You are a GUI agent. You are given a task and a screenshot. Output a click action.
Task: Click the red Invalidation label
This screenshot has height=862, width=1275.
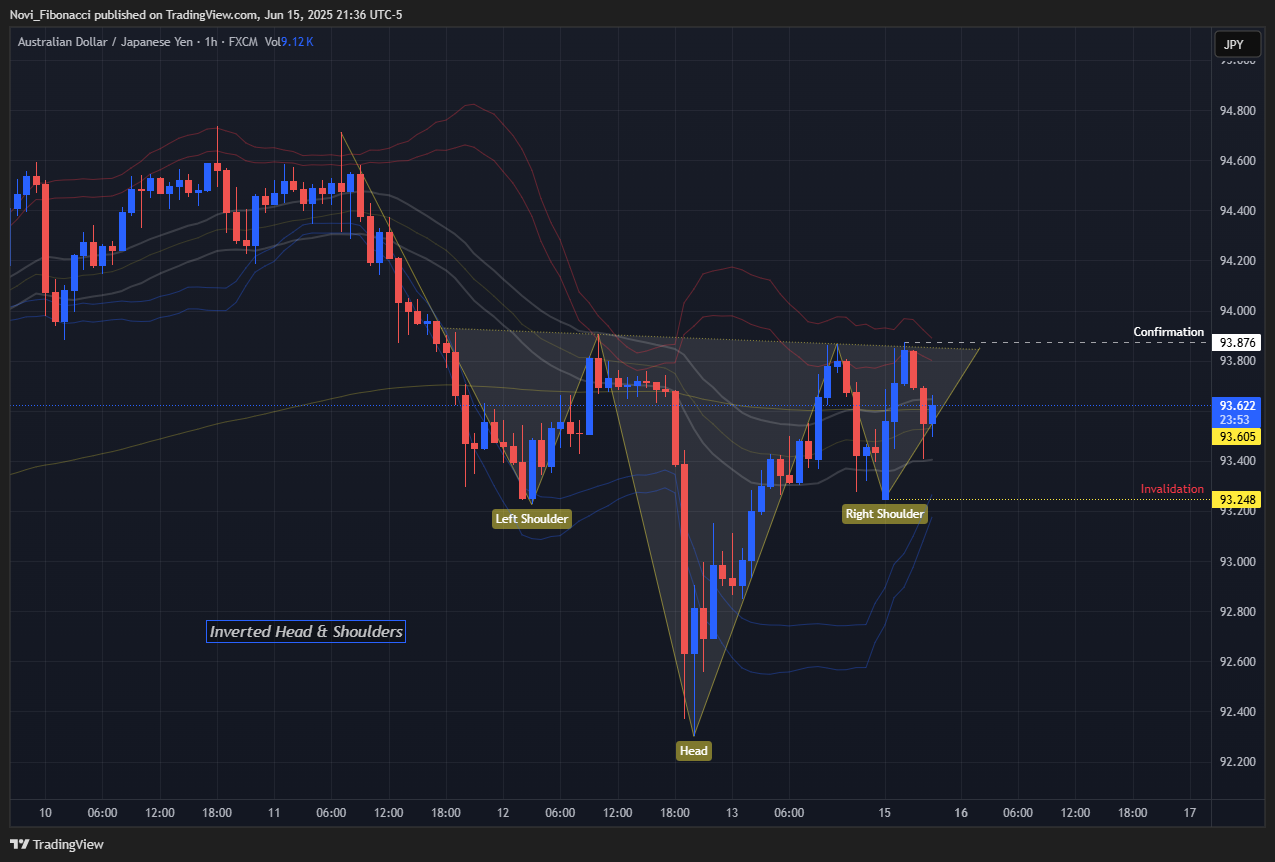tap(1172, 489)
